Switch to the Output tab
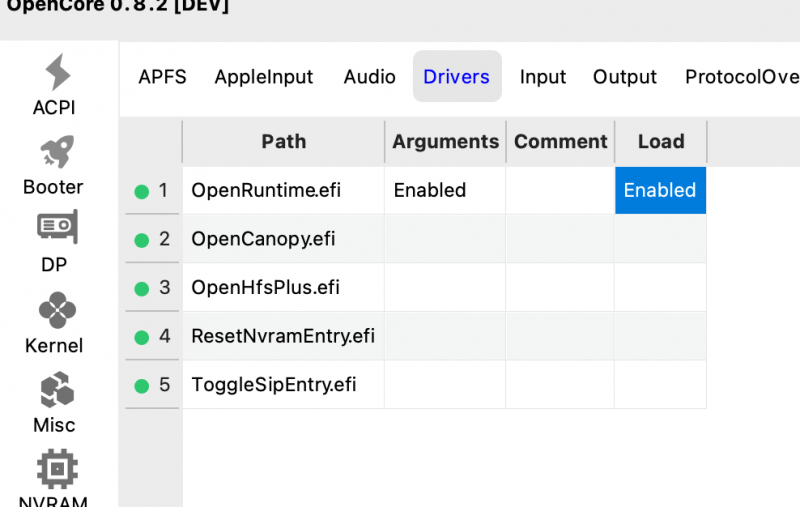This screenshot has width=800, height=507. pyautogui.click(x=625, y=77)
